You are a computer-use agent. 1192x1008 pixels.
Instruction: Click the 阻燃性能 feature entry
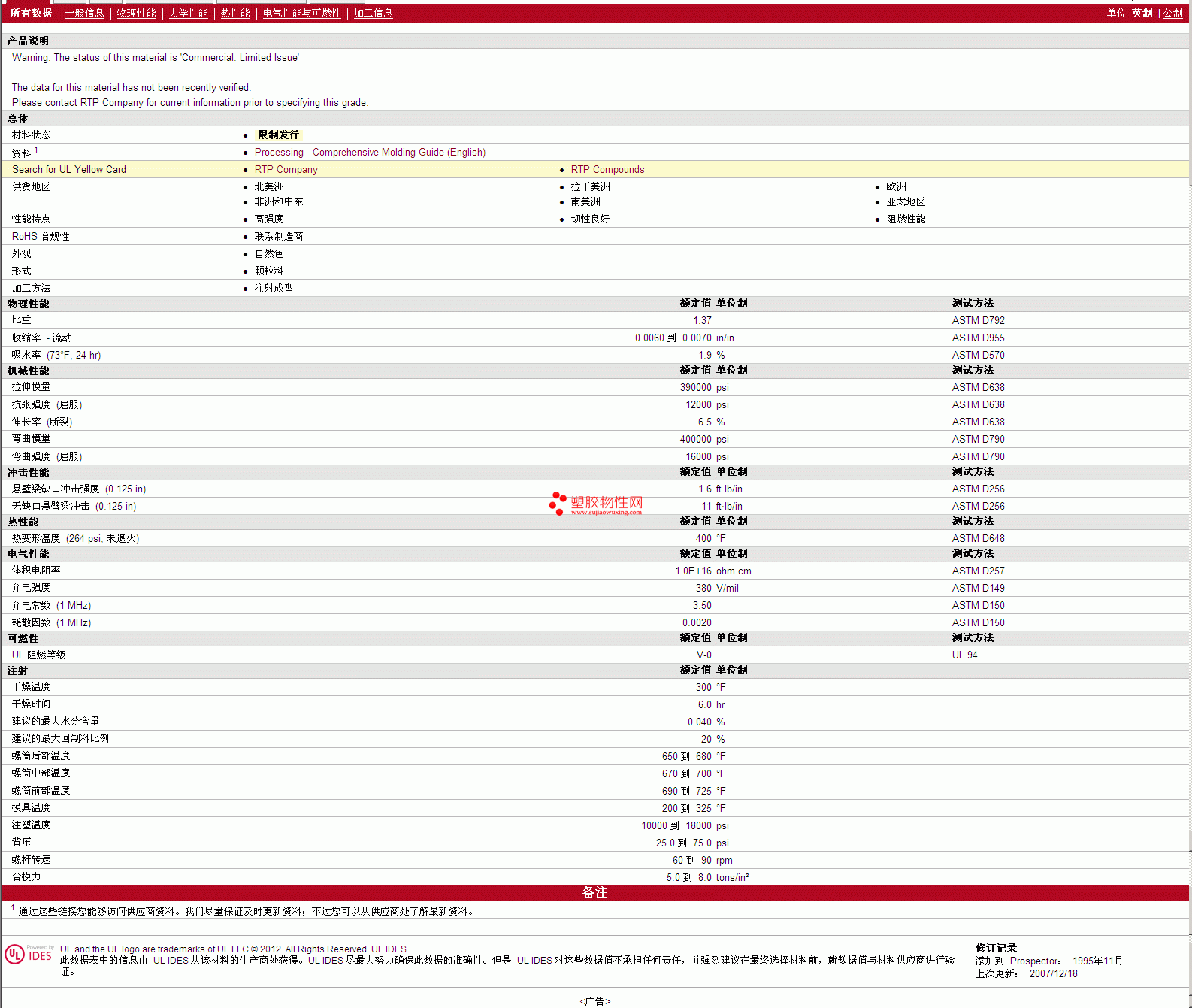click(x=906, y=219)
